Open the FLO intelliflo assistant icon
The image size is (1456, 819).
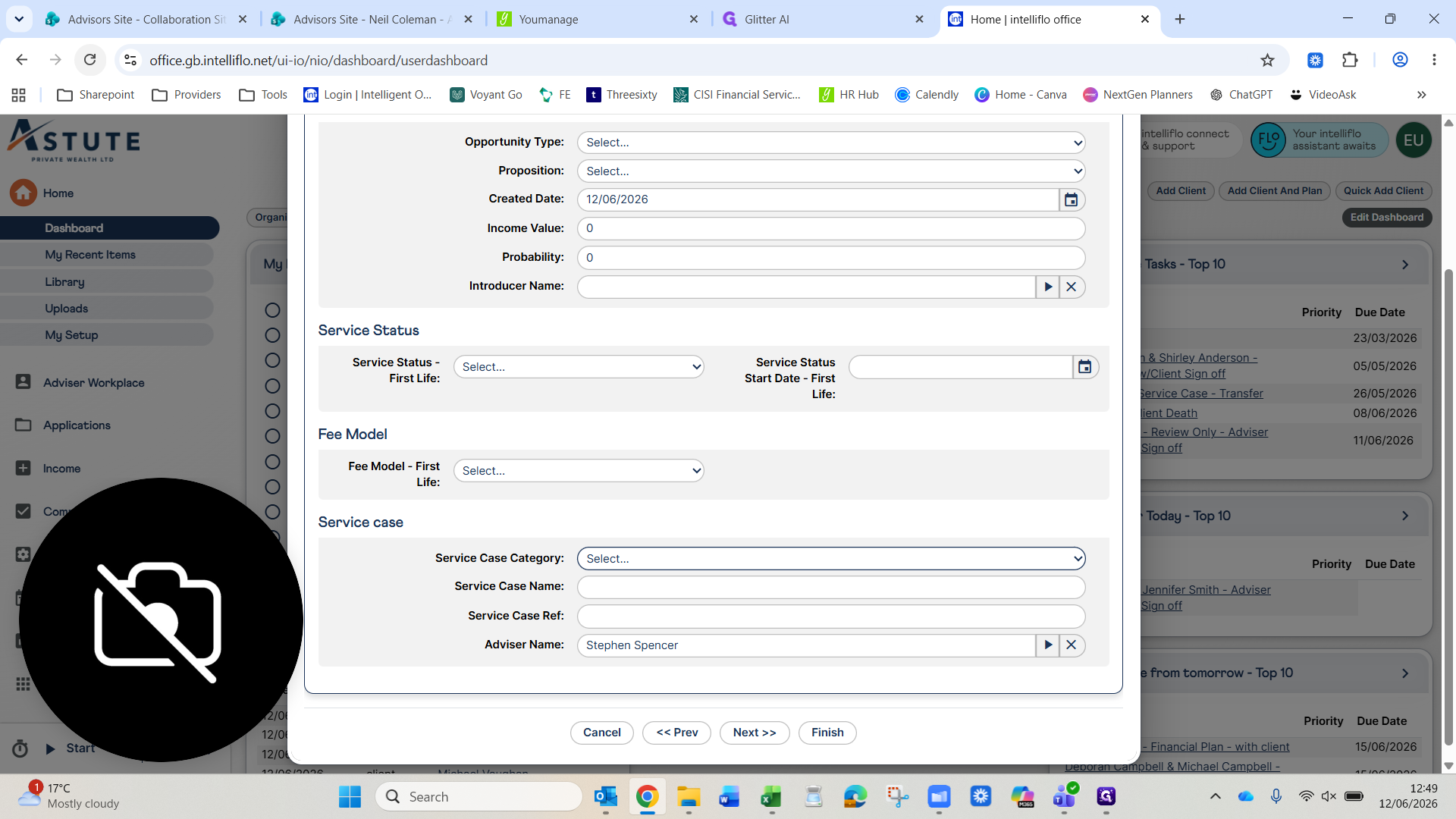[x=1268, y=140]
